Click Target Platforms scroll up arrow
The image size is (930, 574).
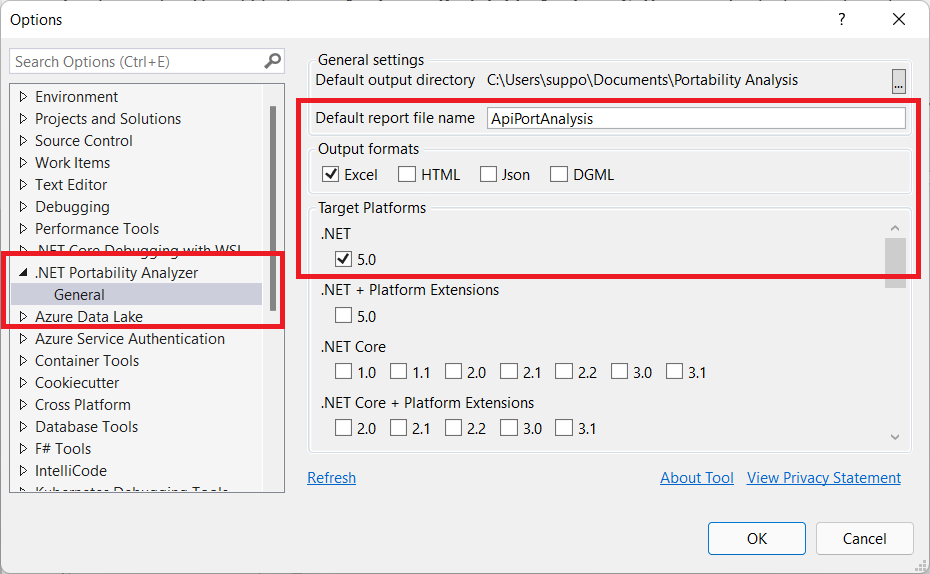click(895, 228)
